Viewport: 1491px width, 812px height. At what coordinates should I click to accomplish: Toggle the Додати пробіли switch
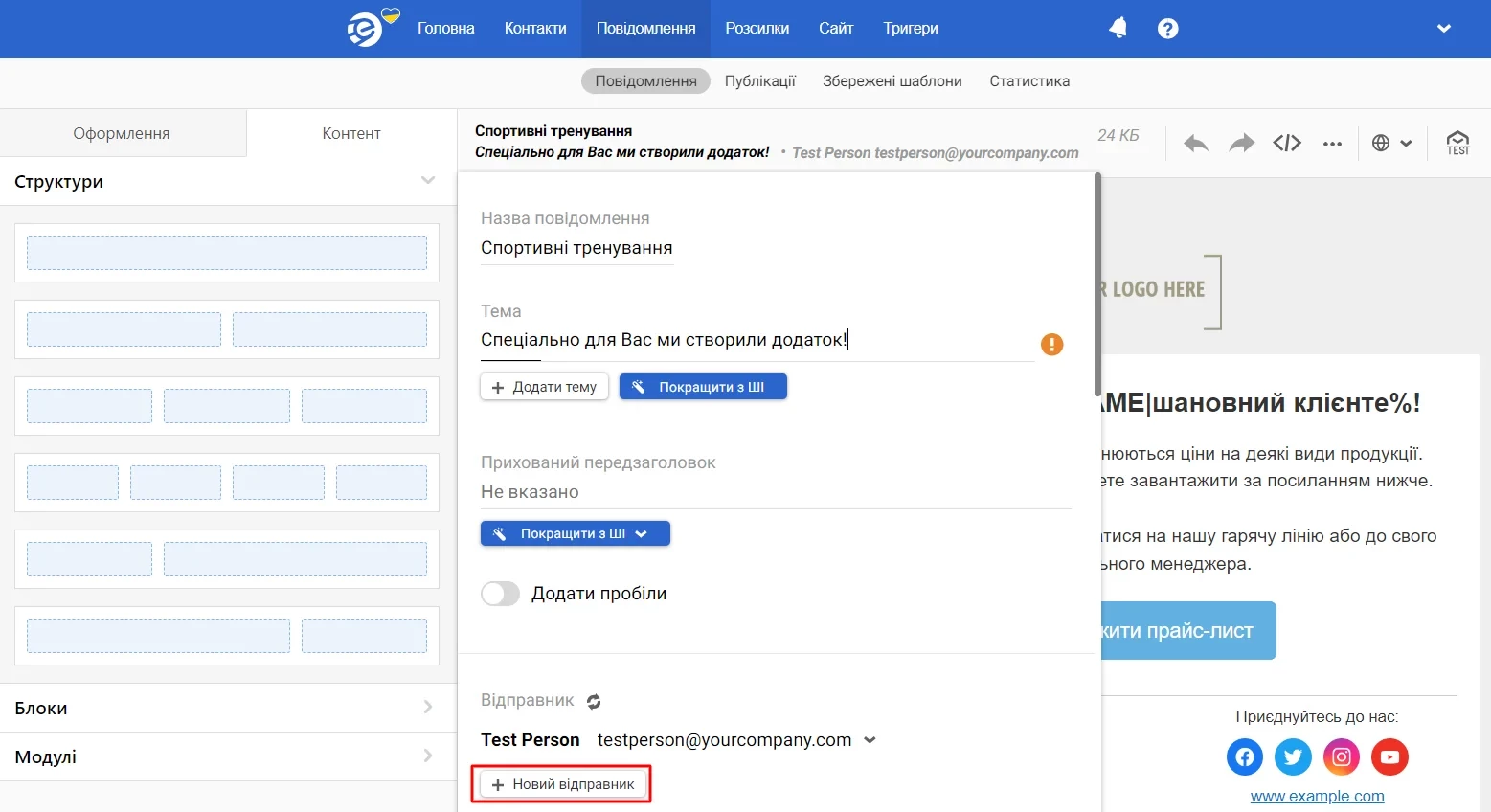point(500,594)
